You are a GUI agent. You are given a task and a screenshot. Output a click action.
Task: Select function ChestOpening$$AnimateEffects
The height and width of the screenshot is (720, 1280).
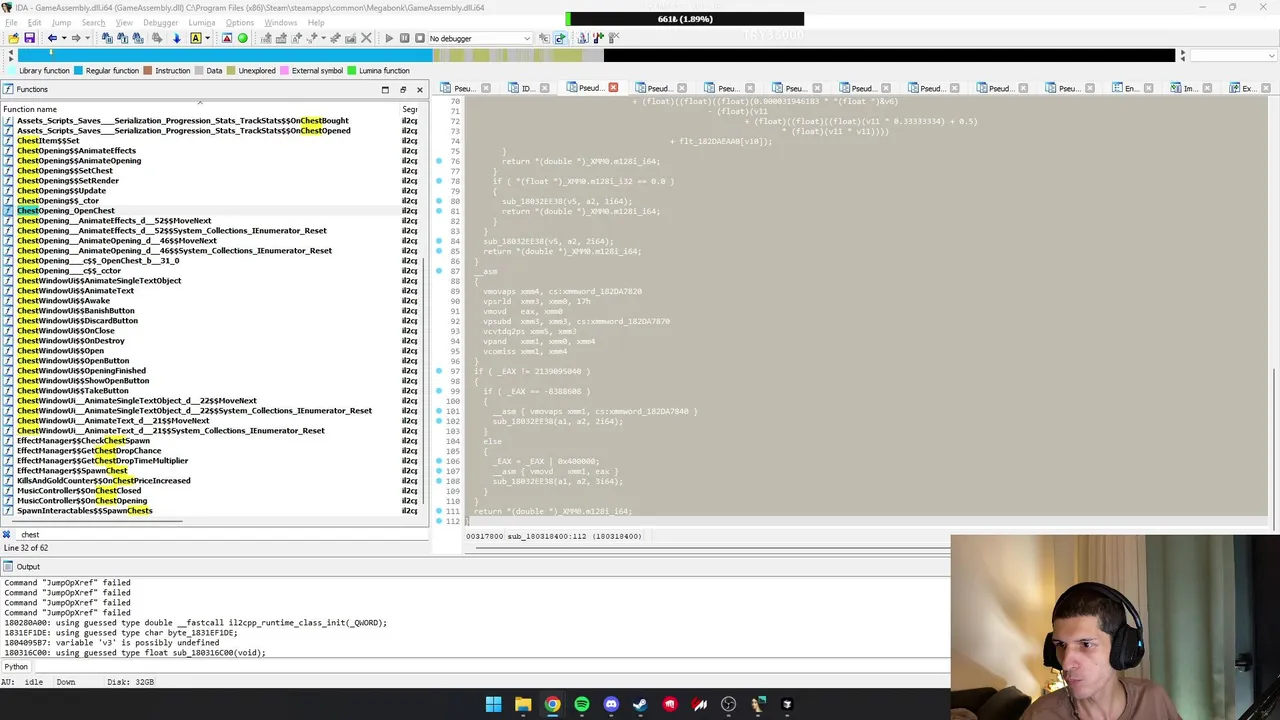click(x=76, y=151)
